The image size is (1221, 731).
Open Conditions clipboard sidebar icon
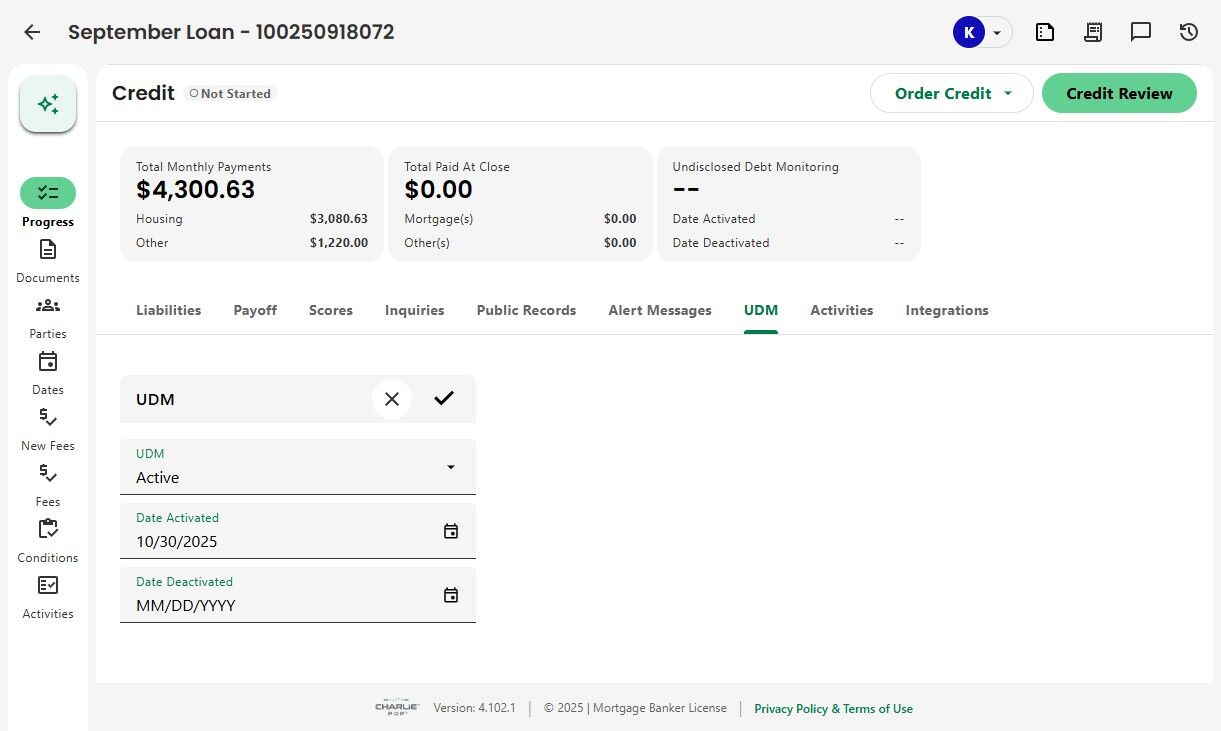[48, 530]
